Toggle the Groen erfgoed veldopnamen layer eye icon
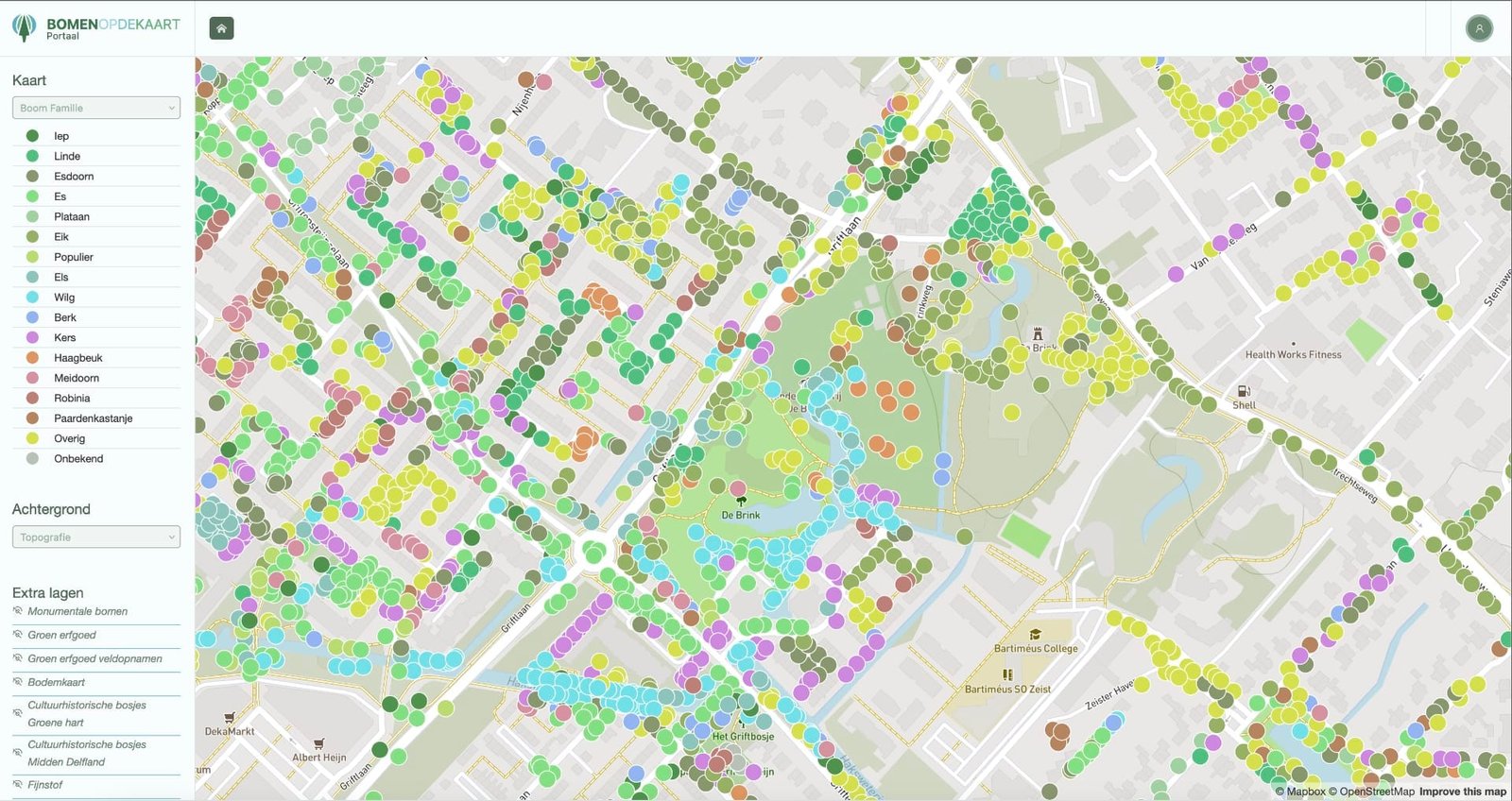1512x801 pixels. pyautogui.click(x=18, y=658)
